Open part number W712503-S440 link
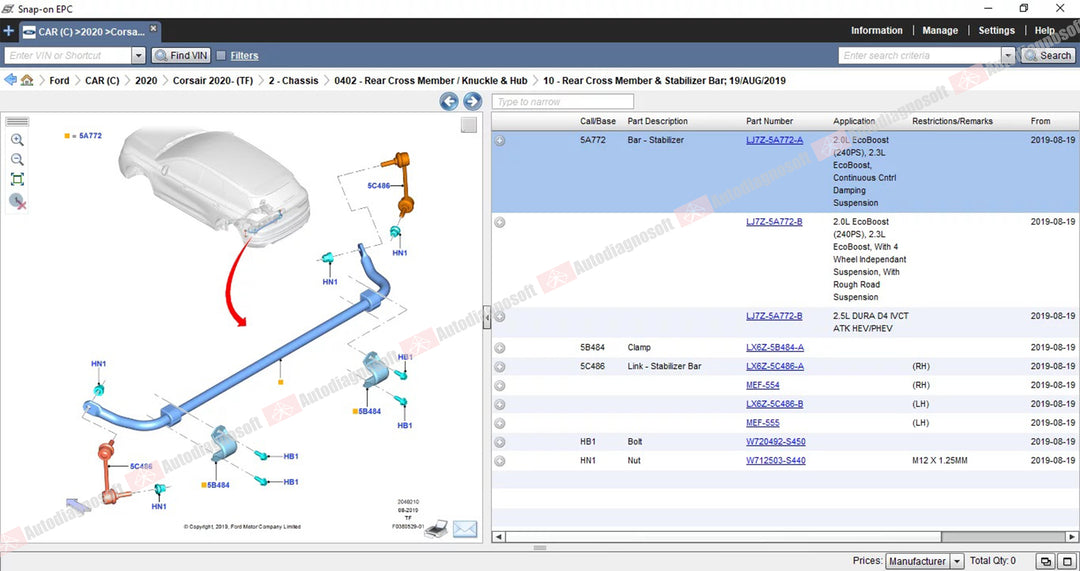The image size is (1080, 571). click(x=776, y=460)
